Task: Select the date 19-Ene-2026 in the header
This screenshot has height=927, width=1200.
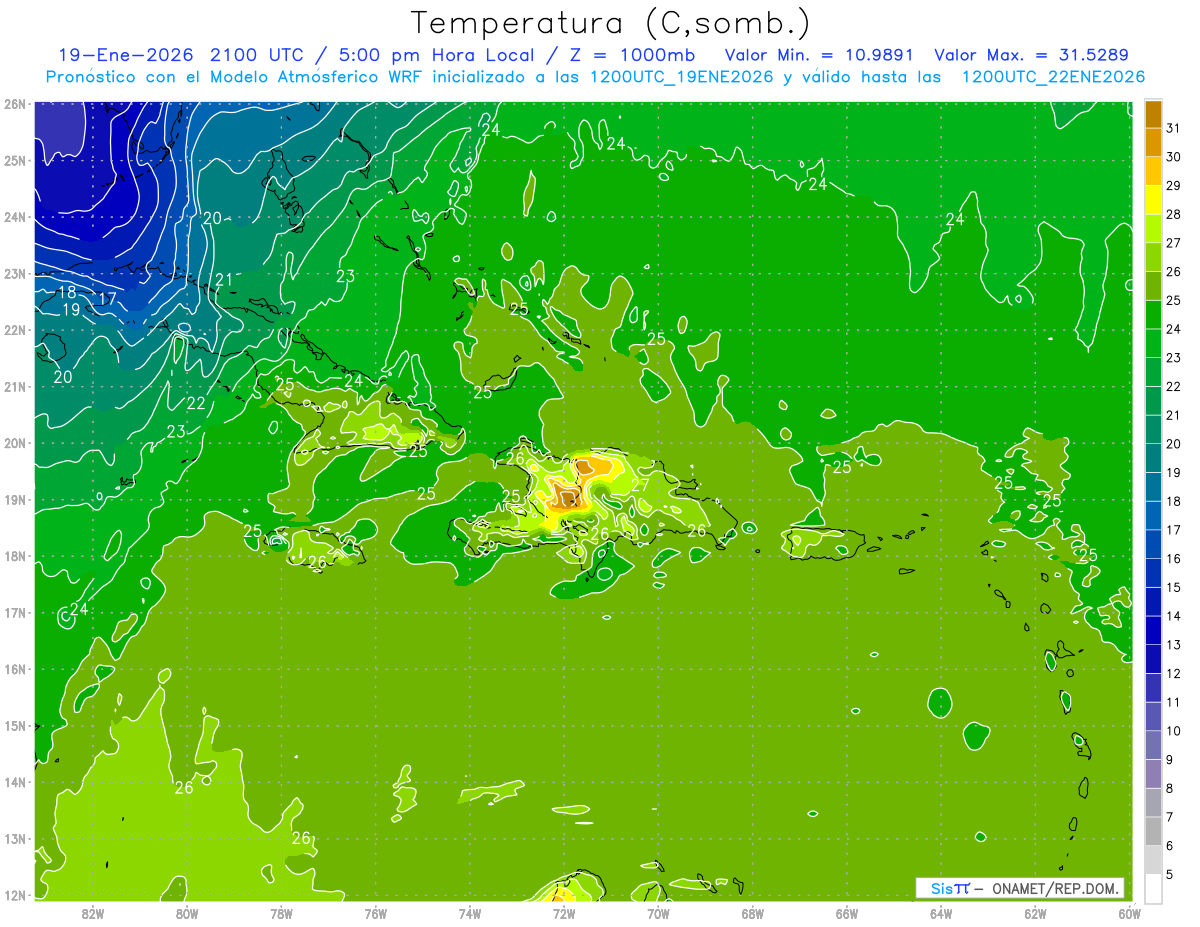Action: tap(126, 55)
